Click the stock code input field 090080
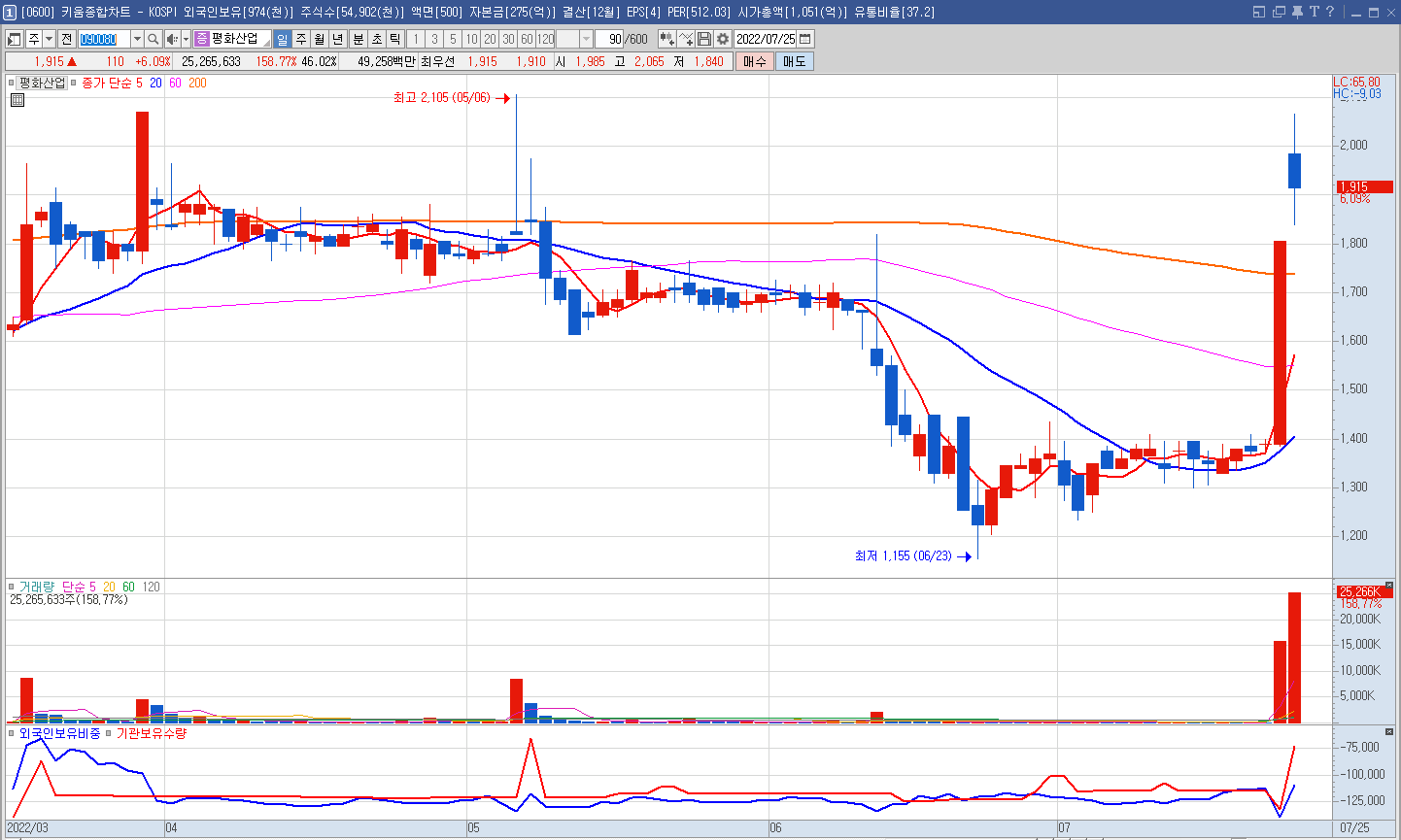This screenshot has height=840, width=1401. point(104,39)
